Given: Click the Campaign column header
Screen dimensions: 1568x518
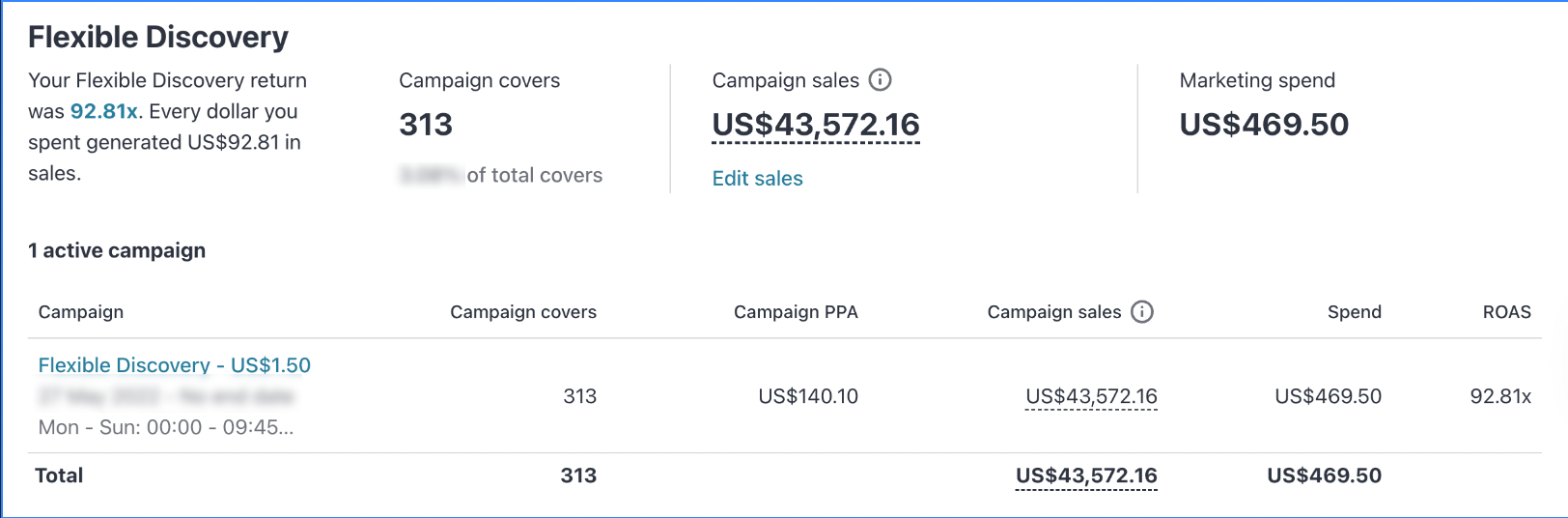Looking at the screenshot, I should pos(81,312).
